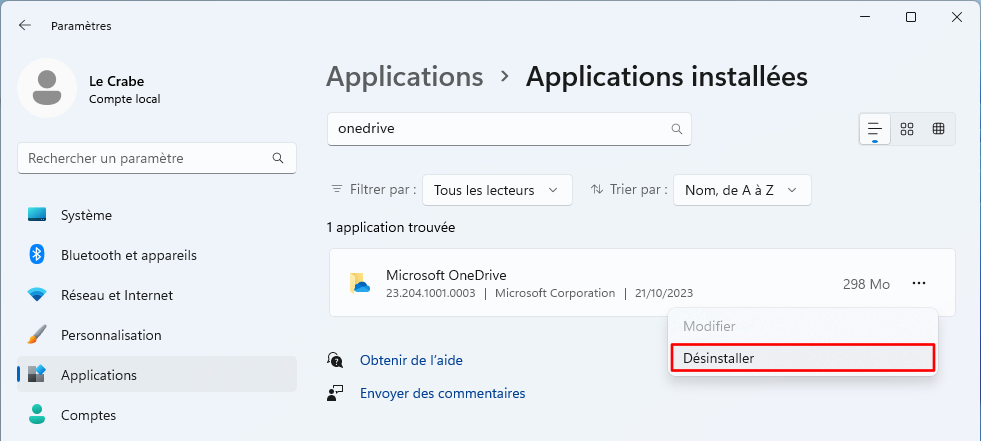This screenshot has height=441, width=981.
Task: Click the sort arrows icon beside Trier par
Action: 597,189
